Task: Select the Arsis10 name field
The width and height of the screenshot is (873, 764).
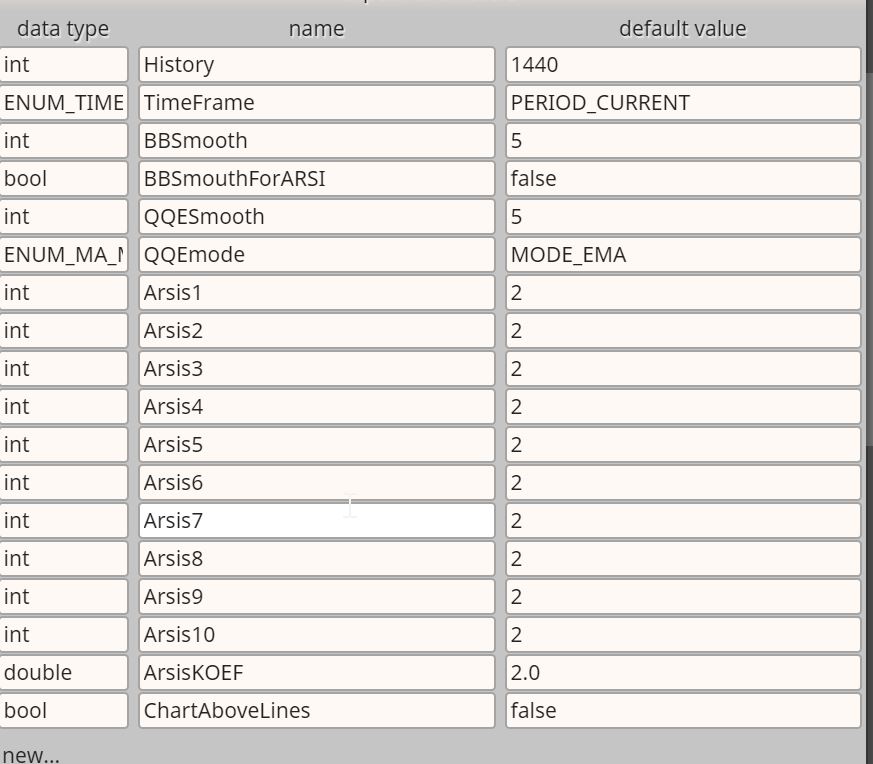Action: point(316,635)
